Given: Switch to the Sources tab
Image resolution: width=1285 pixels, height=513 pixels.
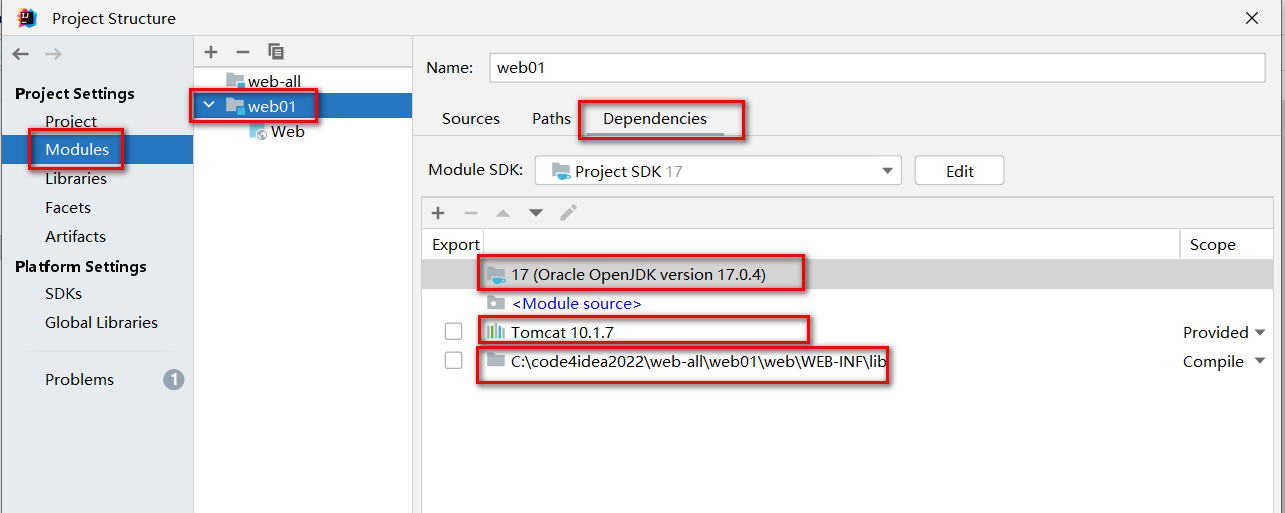Looking at the screenshot, I should pyautogui.click(x=470, y=119).
